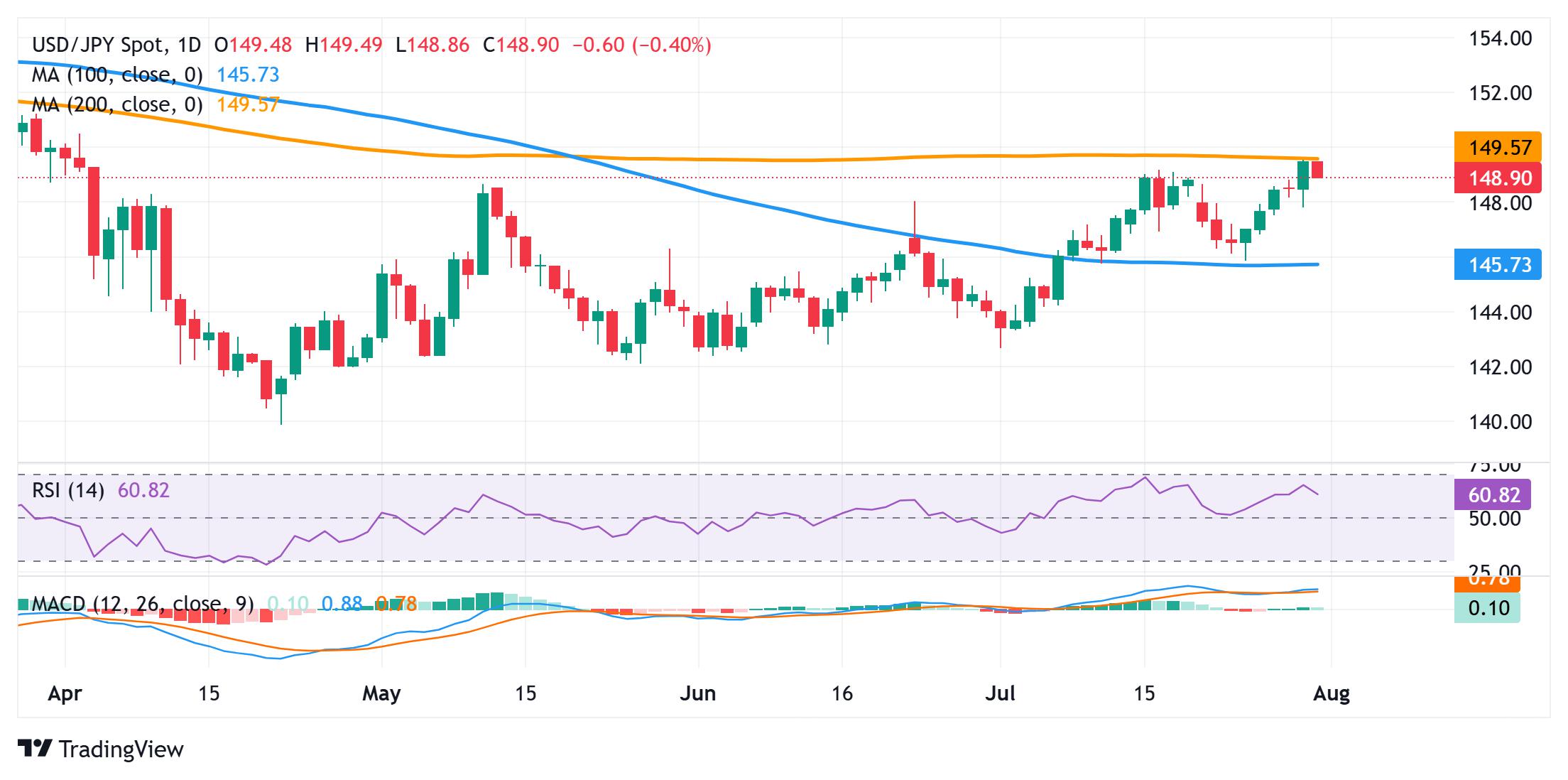Click the orange 0.78 MACD signal label

(x=1487, y=583)
